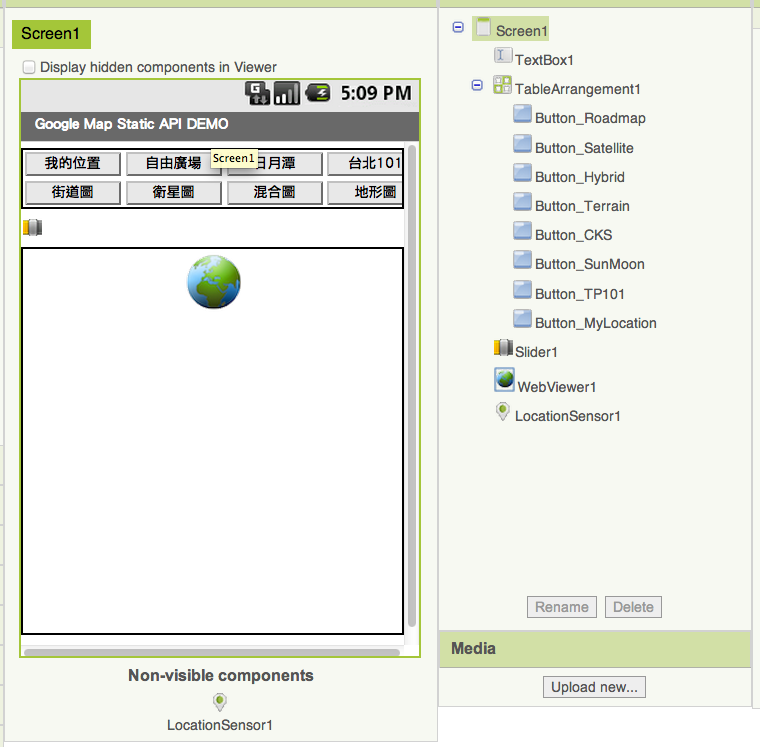760x747 pixels.
Task: Click the Button_Roadmap icon in the tree
Action: (522, 114)
